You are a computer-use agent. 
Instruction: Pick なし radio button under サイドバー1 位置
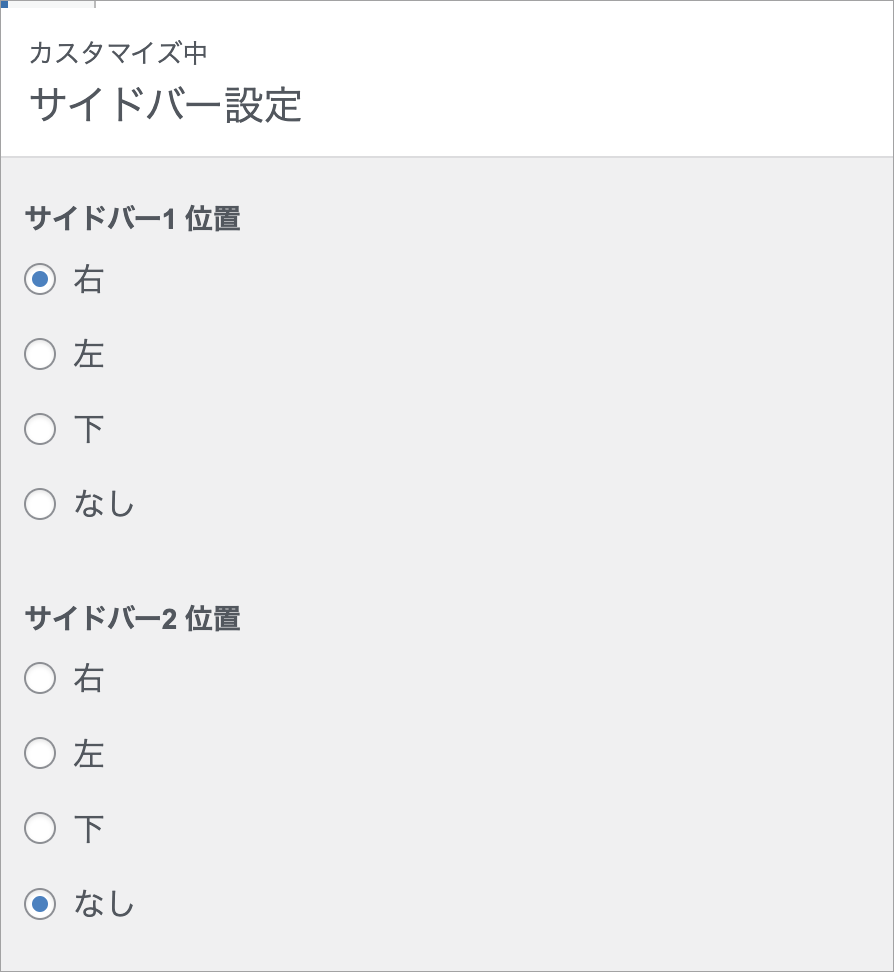40,504
